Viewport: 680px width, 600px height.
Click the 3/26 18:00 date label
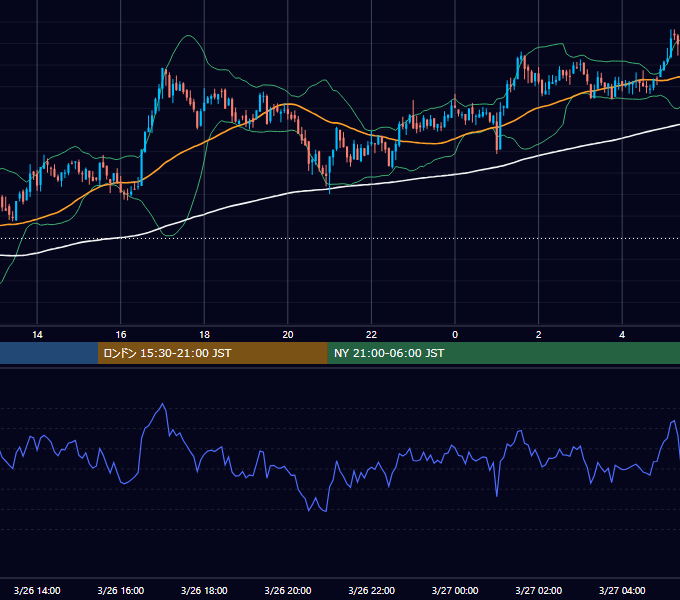click(x=204, y=590)
